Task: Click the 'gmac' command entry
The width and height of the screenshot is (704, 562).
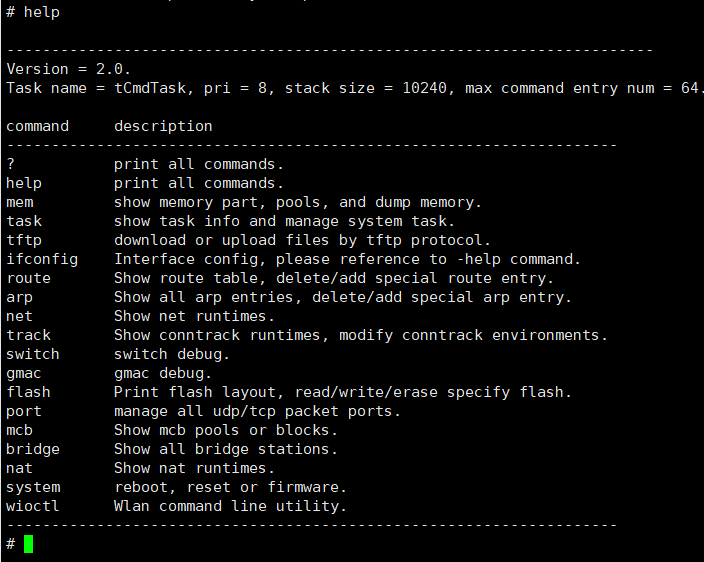Action: point(24,373)
